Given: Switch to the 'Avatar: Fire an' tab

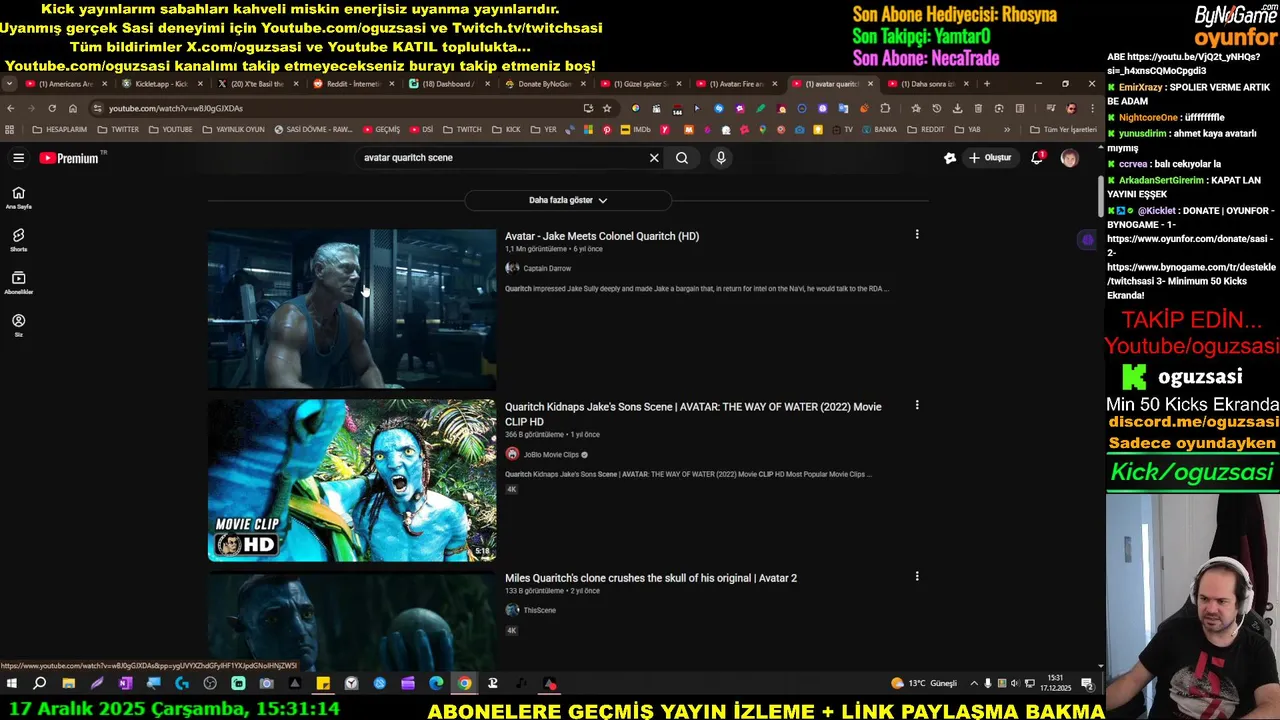Looking at the screenshot, I should click(x=736, y=84).
